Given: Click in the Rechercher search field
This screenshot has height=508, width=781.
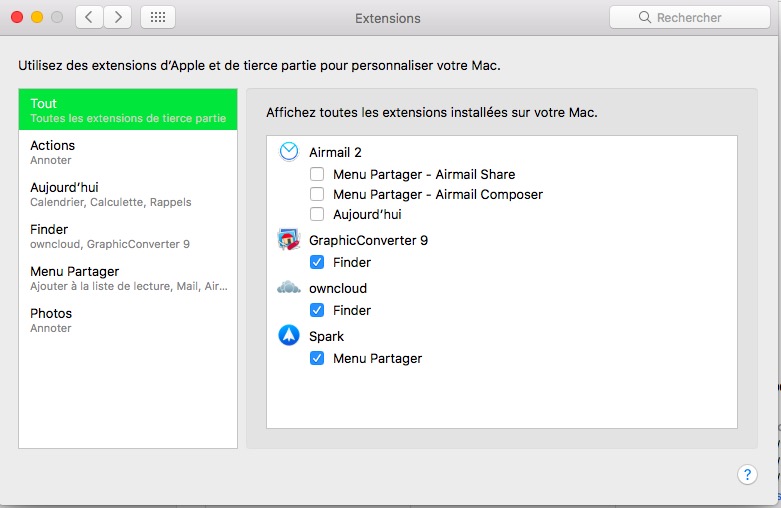Looking at the screenshot, I should [690, 17].
